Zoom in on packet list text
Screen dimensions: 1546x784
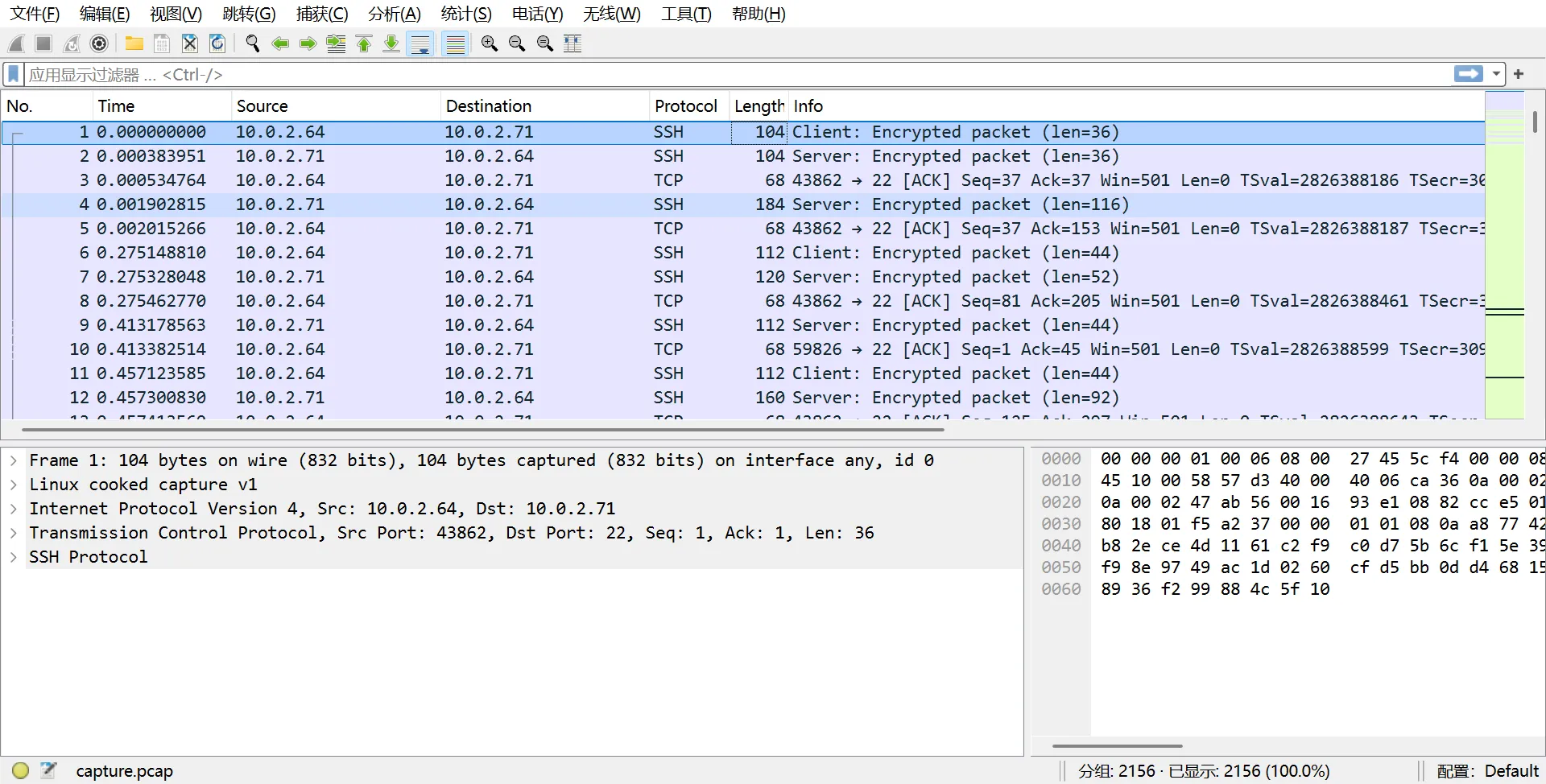click(x=489, y=43)
